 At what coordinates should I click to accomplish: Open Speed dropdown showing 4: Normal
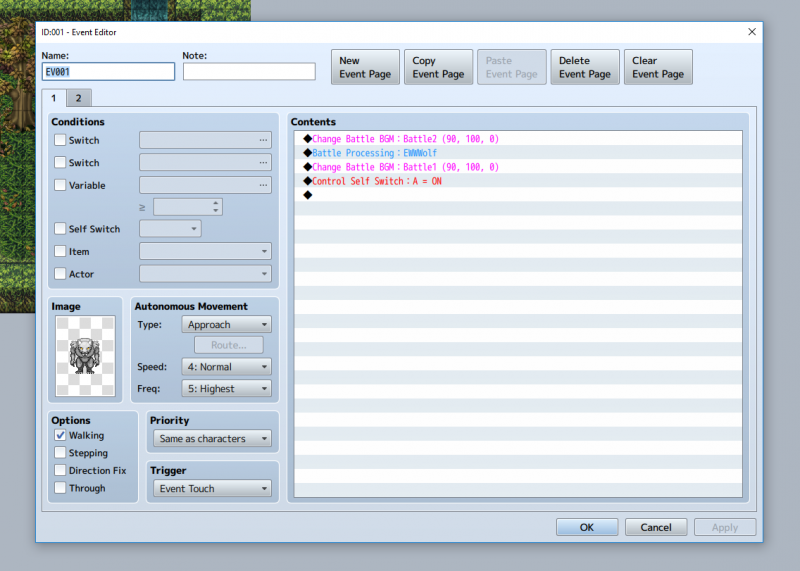pos(227,367)
